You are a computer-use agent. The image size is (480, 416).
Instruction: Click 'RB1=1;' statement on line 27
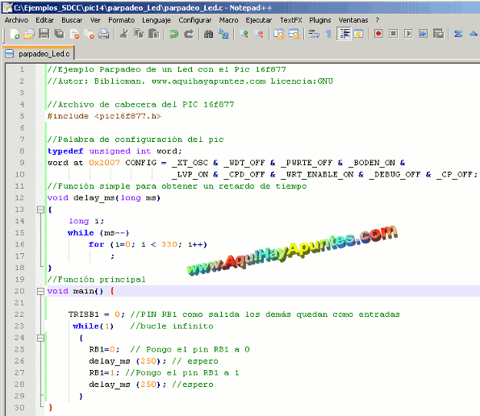click(x=104, y=373)
